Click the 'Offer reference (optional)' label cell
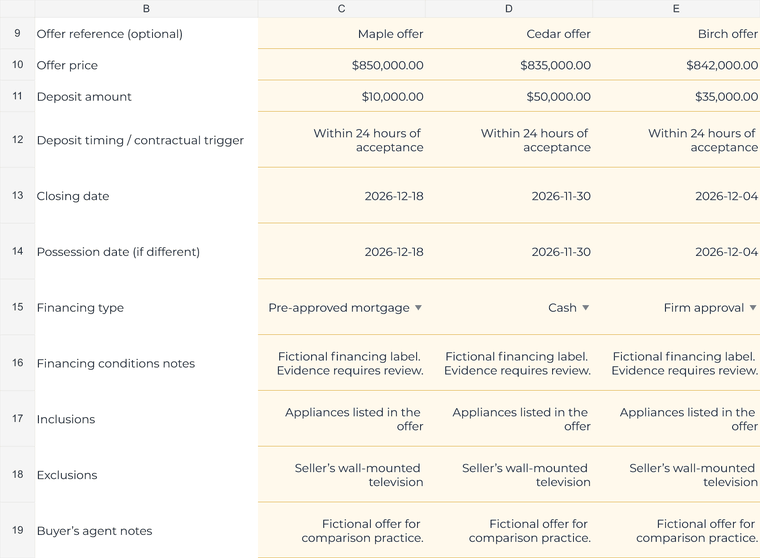The height and width of the screenshot is (558, 760). click(x=146, y=33)
